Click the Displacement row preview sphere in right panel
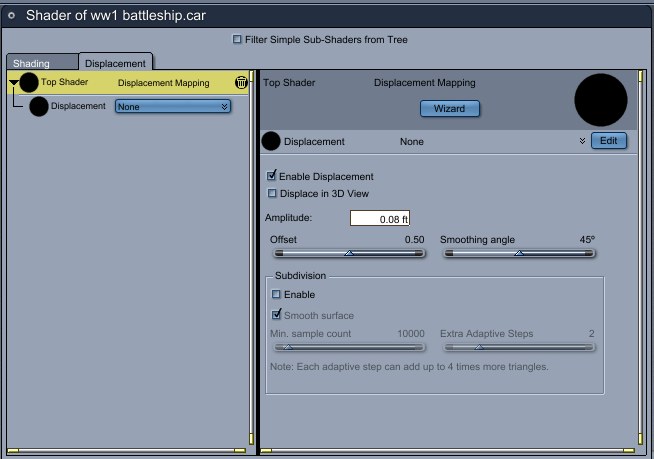The height and width of the screenshot is (459, 654). click(271, 141)
